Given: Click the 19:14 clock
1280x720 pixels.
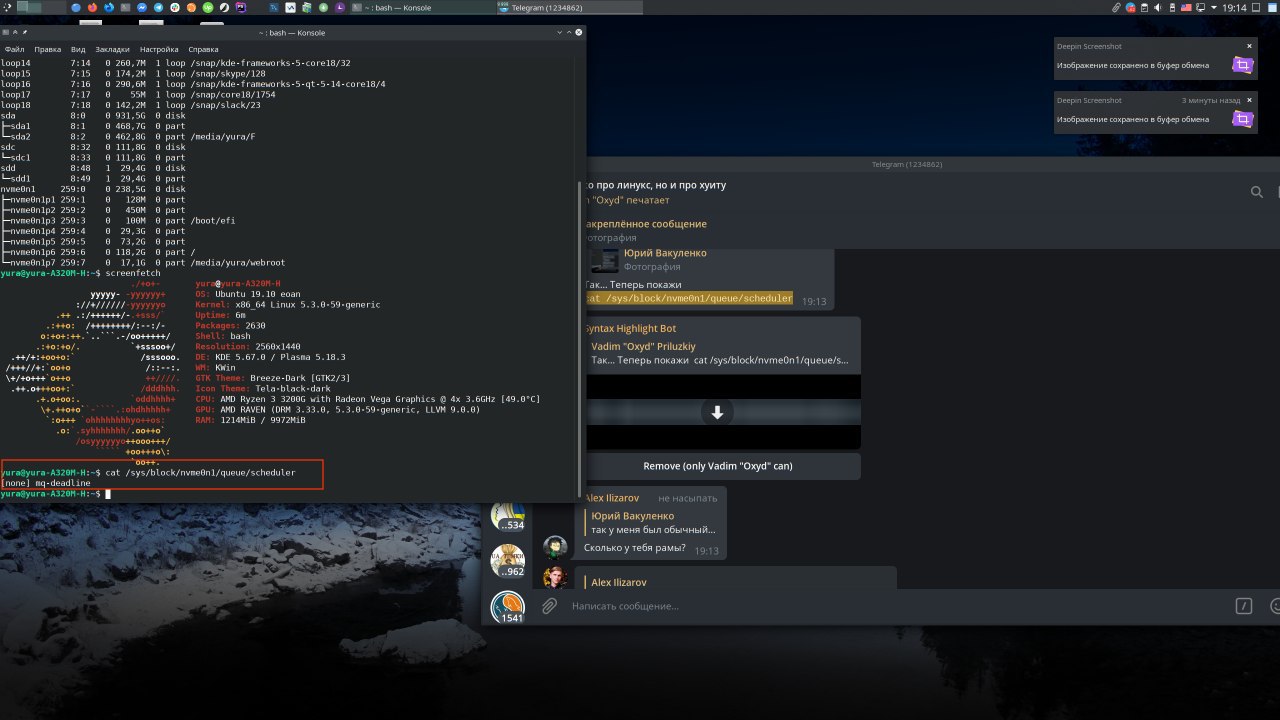Looking at the screenshot, I should [x=1235, y=7].
